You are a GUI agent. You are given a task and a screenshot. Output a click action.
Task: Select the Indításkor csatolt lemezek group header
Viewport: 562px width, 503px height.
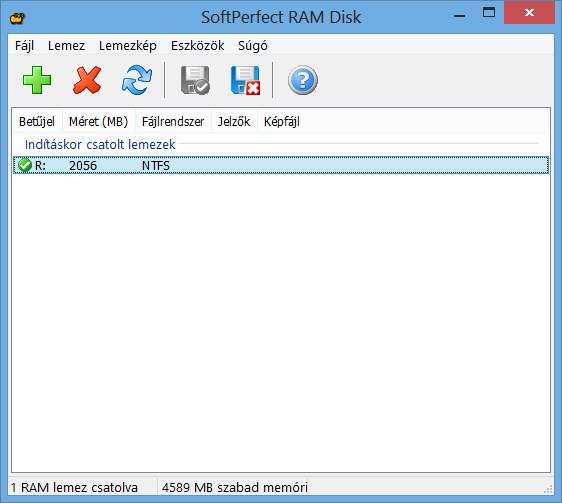(100, 144)
